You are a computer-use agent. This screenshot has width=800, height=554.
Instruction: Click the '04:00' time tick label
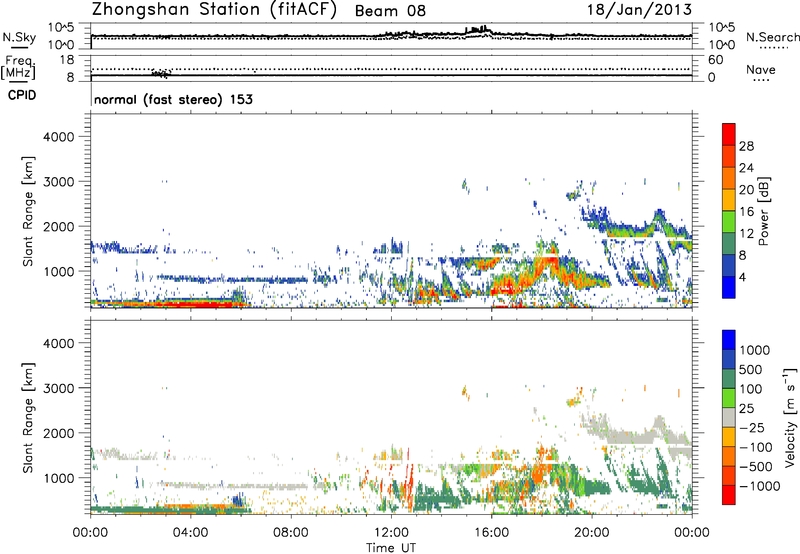click(x=190, y=533)
